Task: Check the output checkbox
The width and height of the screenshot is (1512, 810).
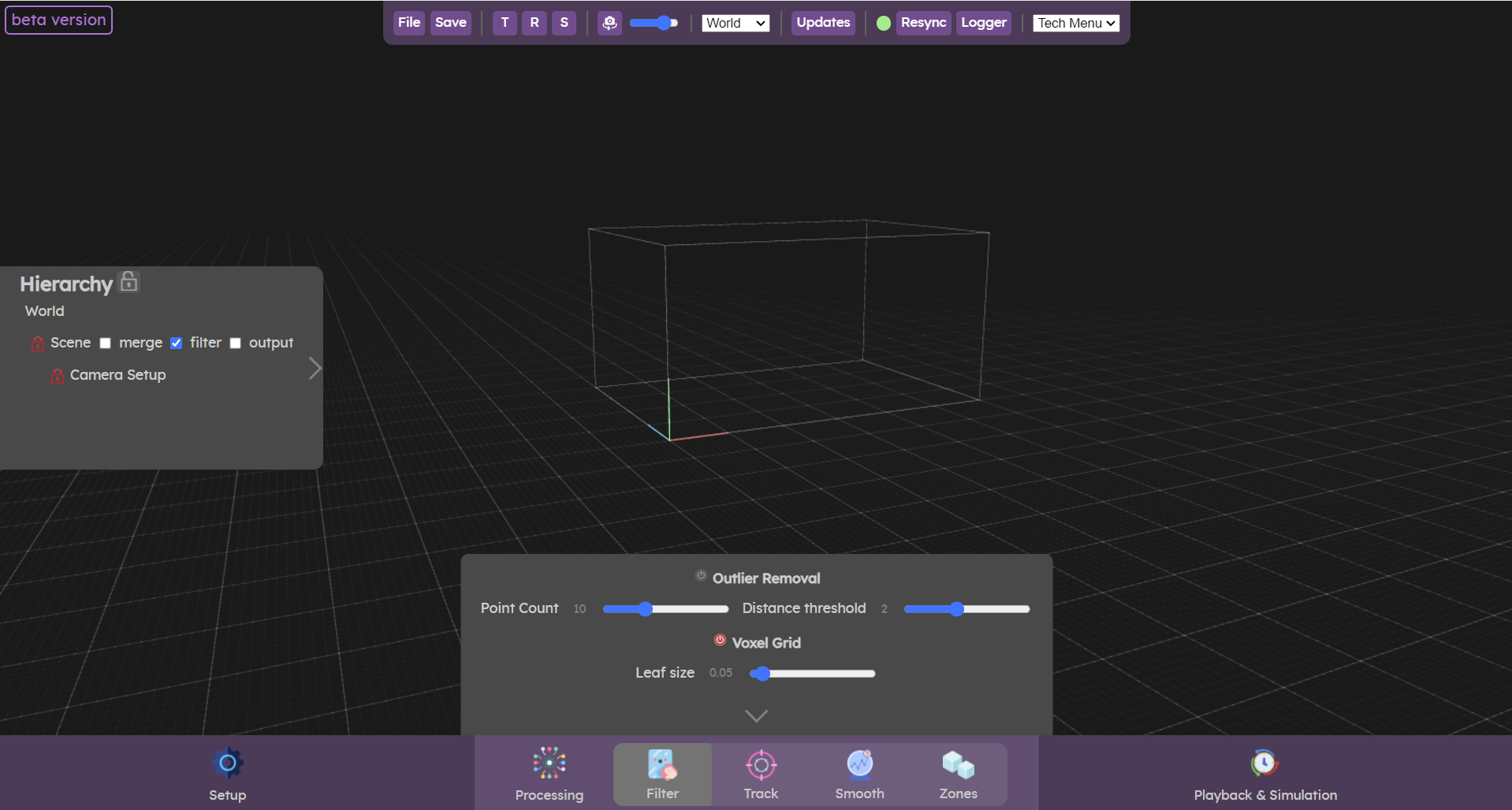Action: pos(235,343)
